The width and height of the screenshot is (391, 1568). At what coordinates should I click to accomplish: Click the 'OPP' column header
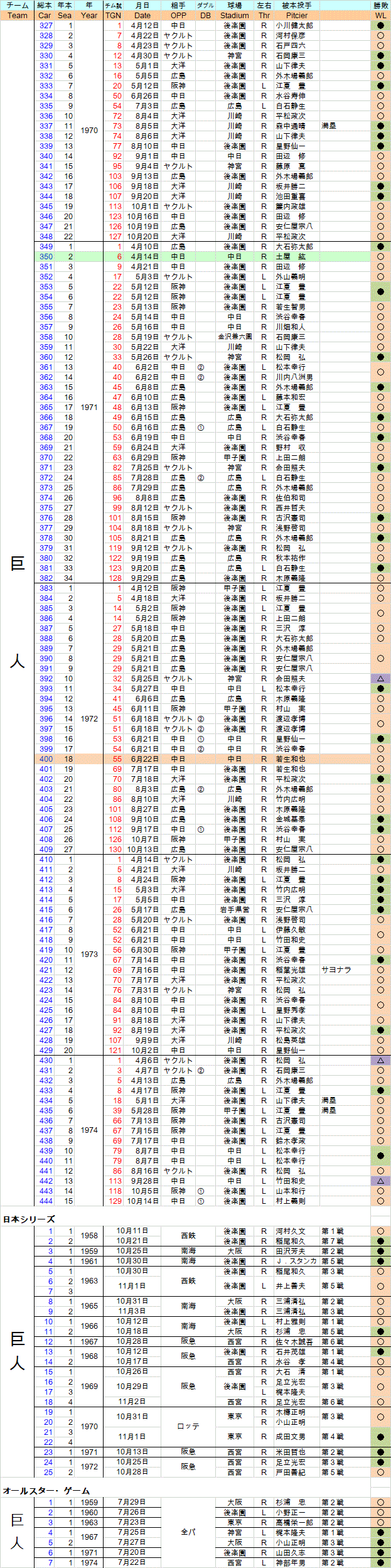pyautogui.click(x=178, y=15)
